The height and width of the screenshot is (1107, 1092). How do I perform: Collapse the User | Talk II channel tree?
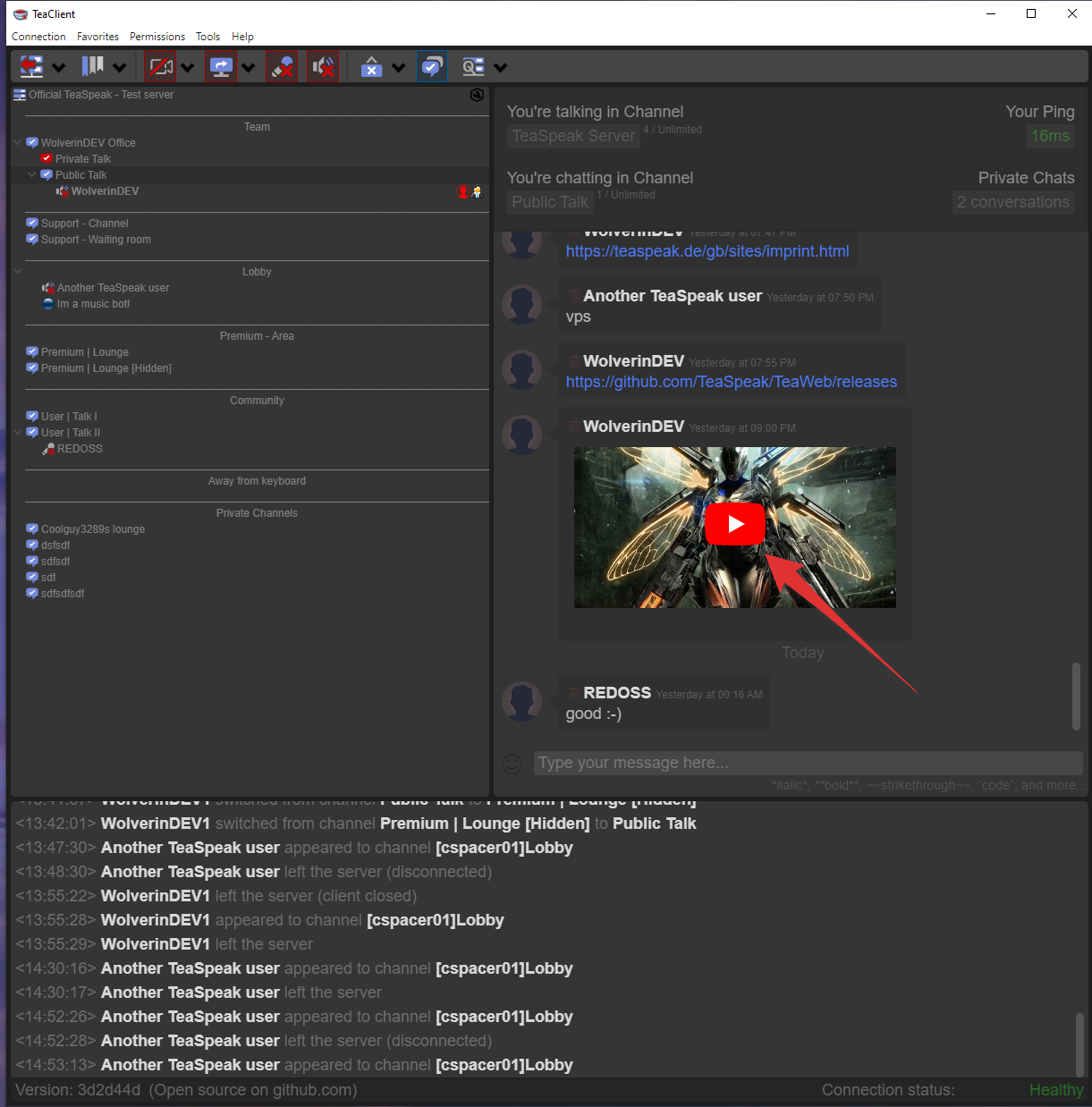click(x=18, y=433)
